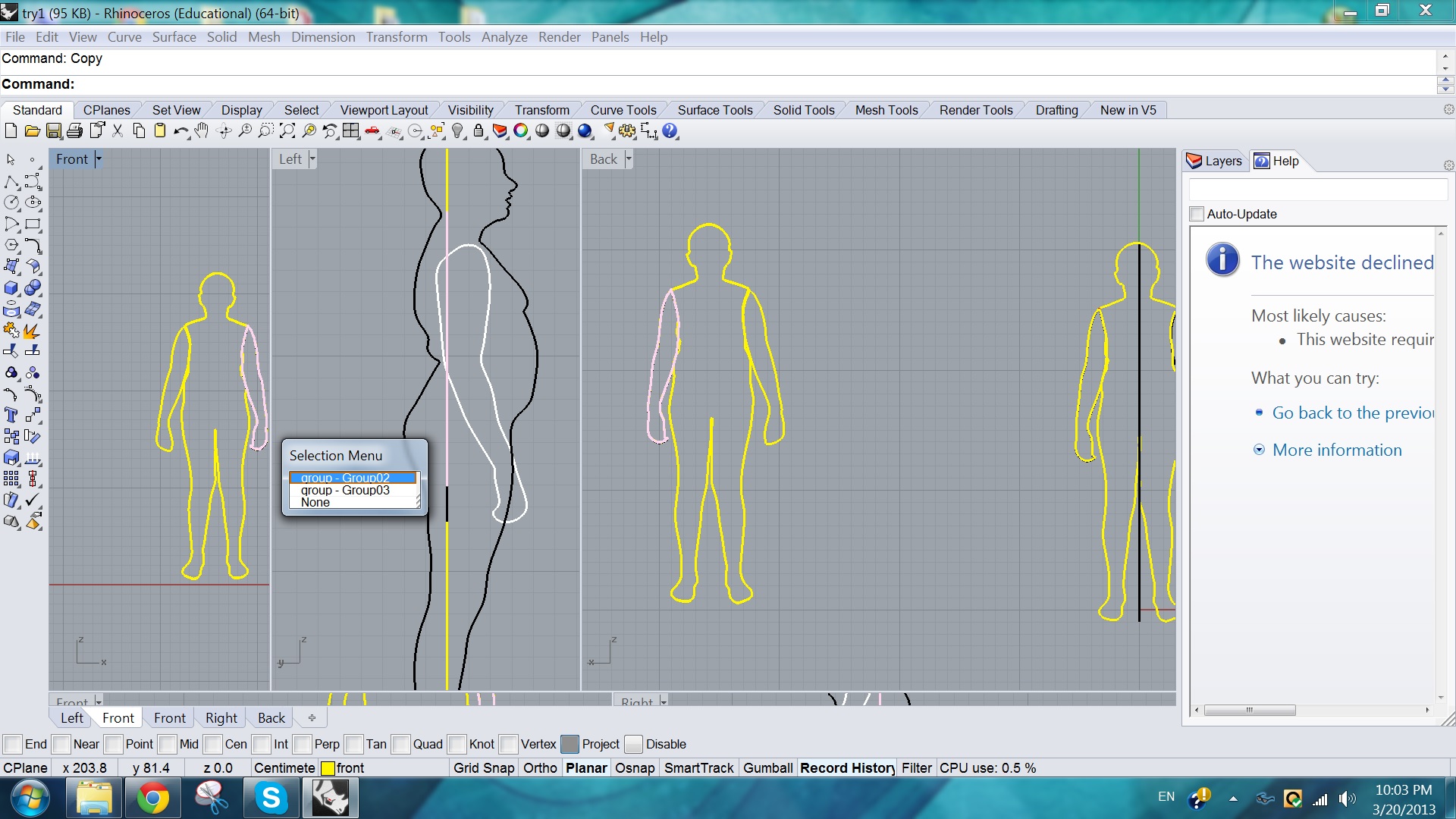Choose group - Group03 in Selection Menu
1456x819 pixels.
click(345, 490)
